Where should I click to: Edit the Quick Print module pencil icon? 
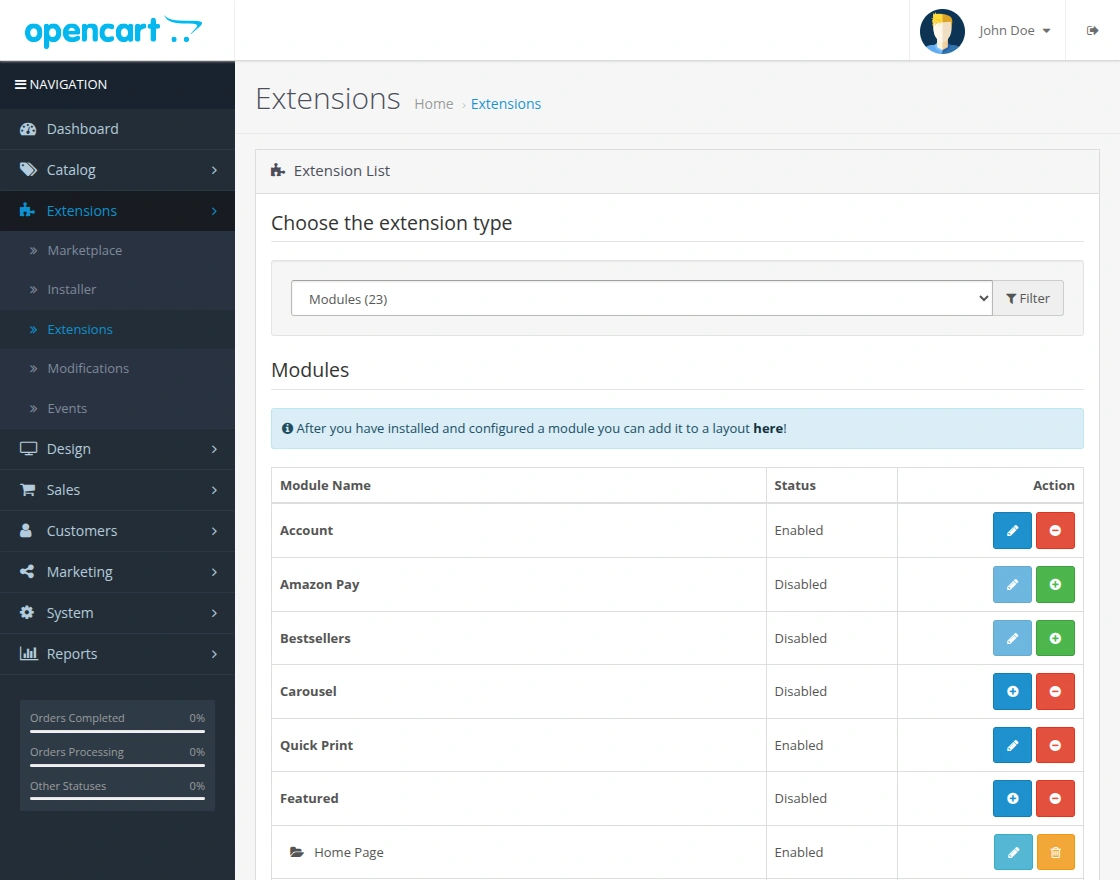[1012, 745]
